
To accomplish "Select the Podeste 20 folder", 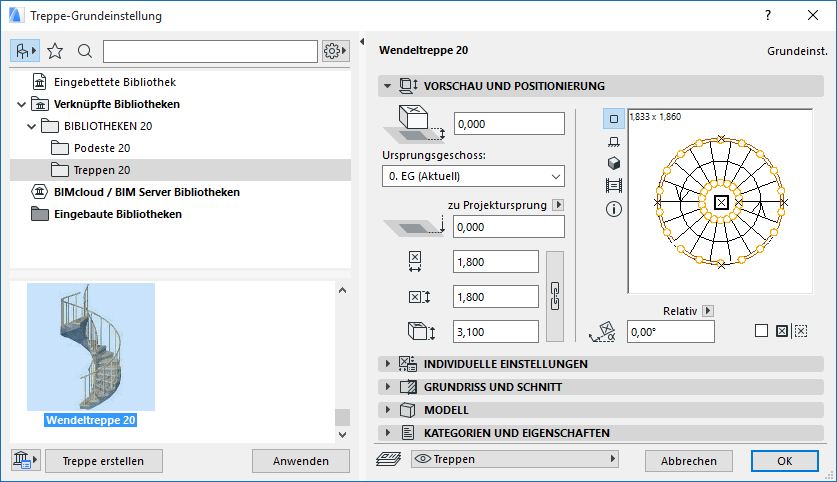I will pyautogui.click(x=95, y=148).
